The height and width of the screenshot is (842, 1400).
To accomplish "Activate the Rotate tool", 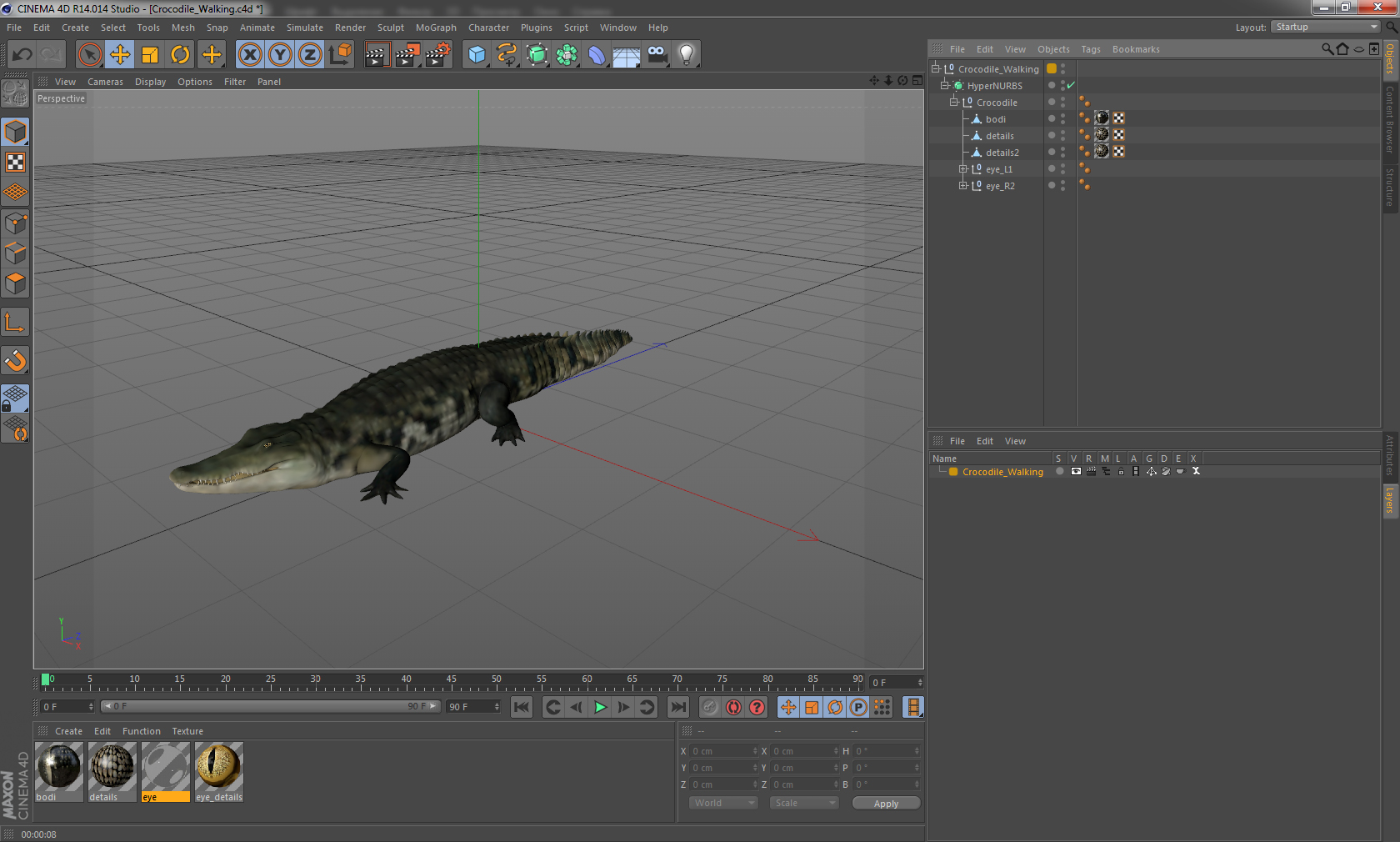I will pyautogui.click(x=180, y=55).
